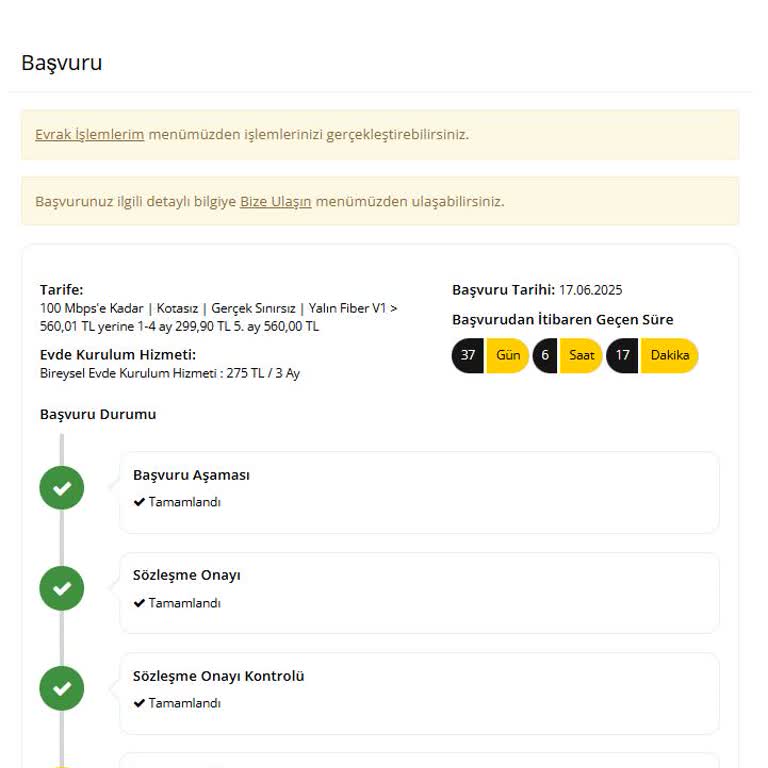768x768 pixels.
Task: Click green check icon beside Başvuru Aşaması
Action: [x=62, y=488]
